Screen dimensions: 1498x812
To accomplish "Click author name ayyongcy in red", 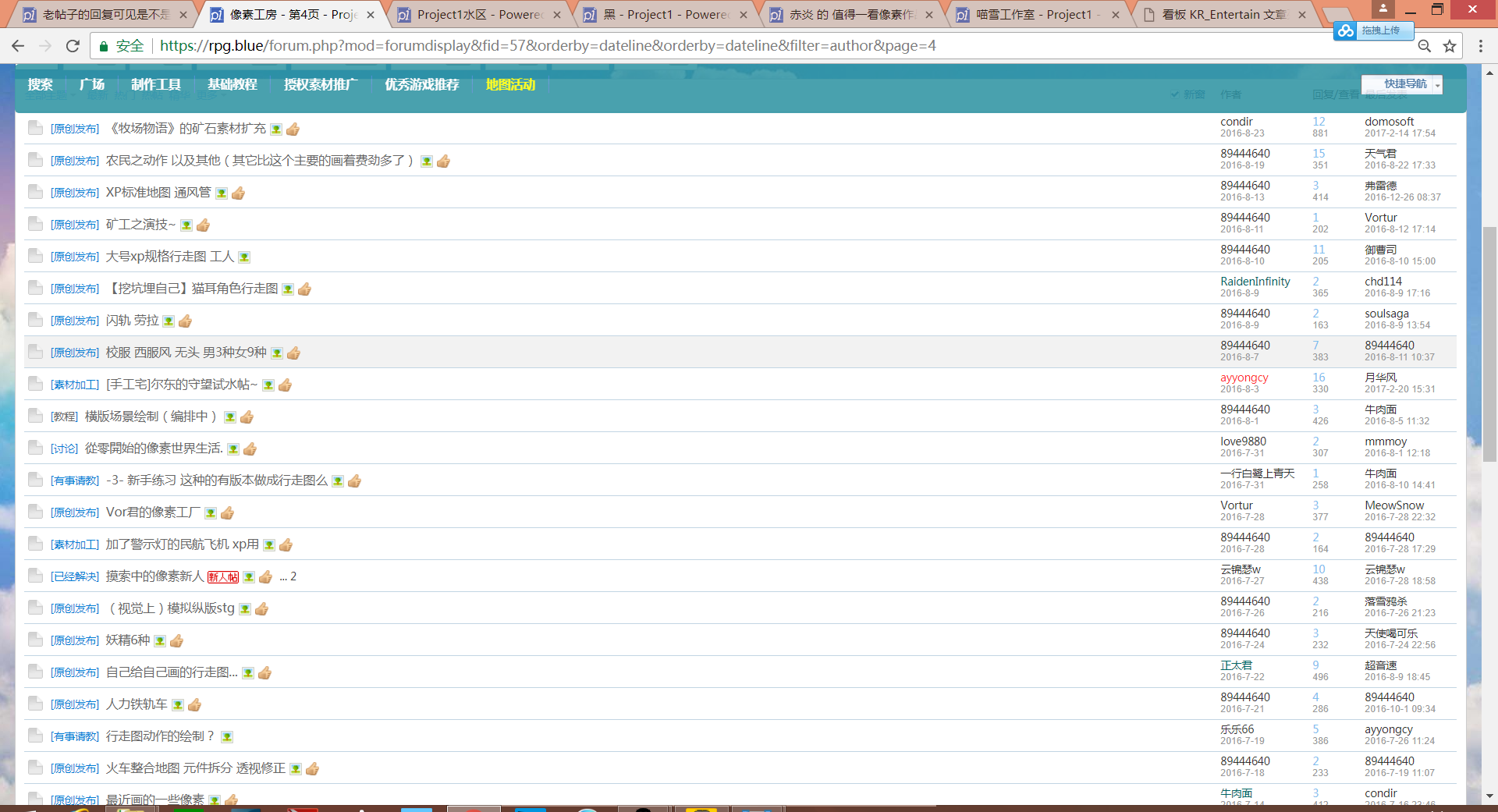I will coord(1244,378).
